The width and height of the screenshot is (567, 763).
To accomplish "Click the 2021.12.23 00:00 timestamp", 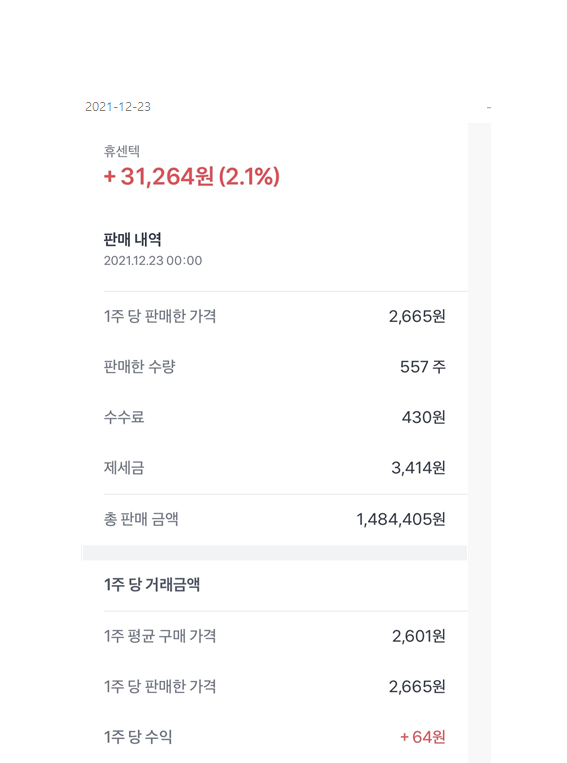I will pos(153,261).
